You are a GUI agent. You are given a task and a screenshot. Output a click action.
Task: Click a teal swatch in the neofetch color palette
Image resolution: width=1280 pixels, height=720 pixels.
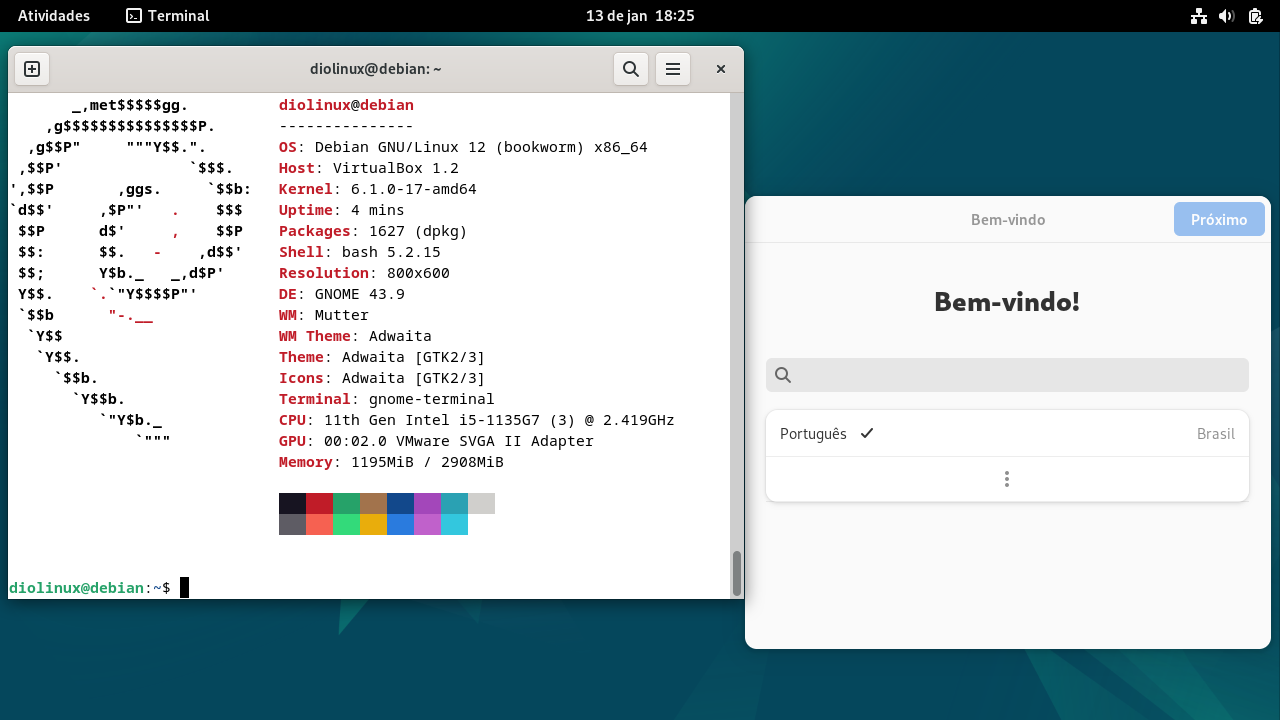(x=454, y=503)
